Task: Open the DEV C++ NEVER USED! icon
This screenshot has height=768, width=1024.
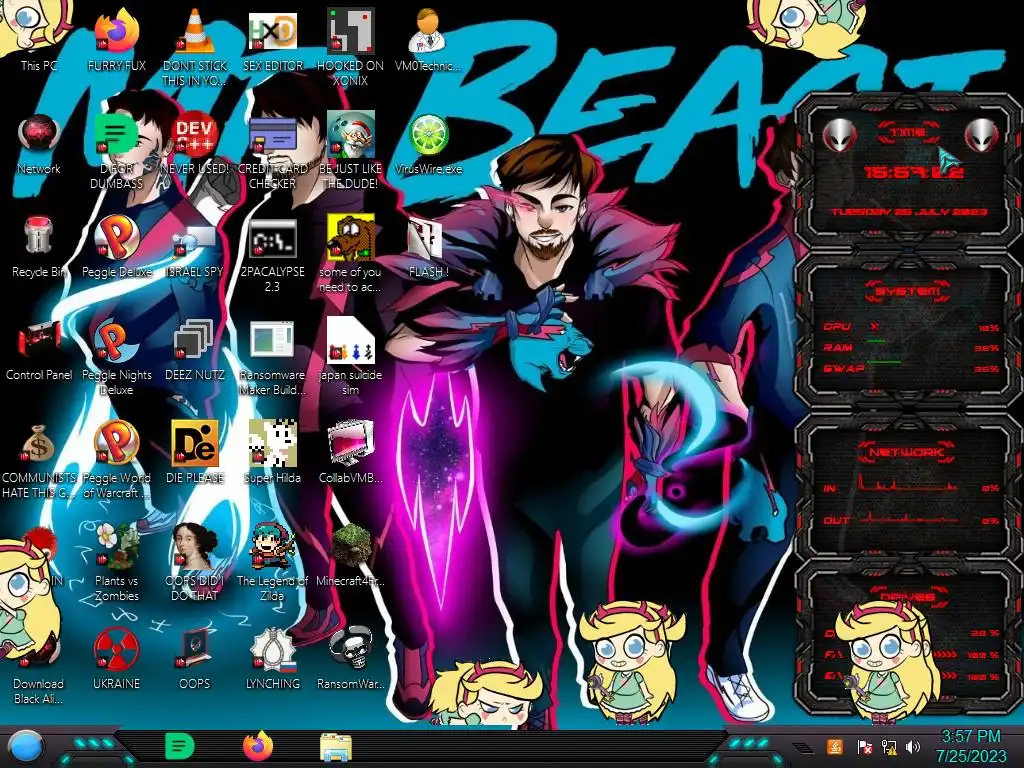Action: click(195, 144)
